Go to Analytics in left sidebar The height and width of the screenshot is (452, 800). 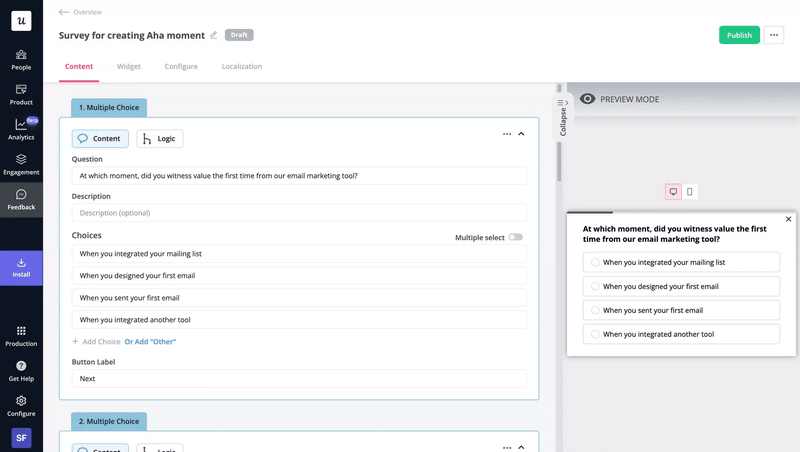click(x=21, y=125)
